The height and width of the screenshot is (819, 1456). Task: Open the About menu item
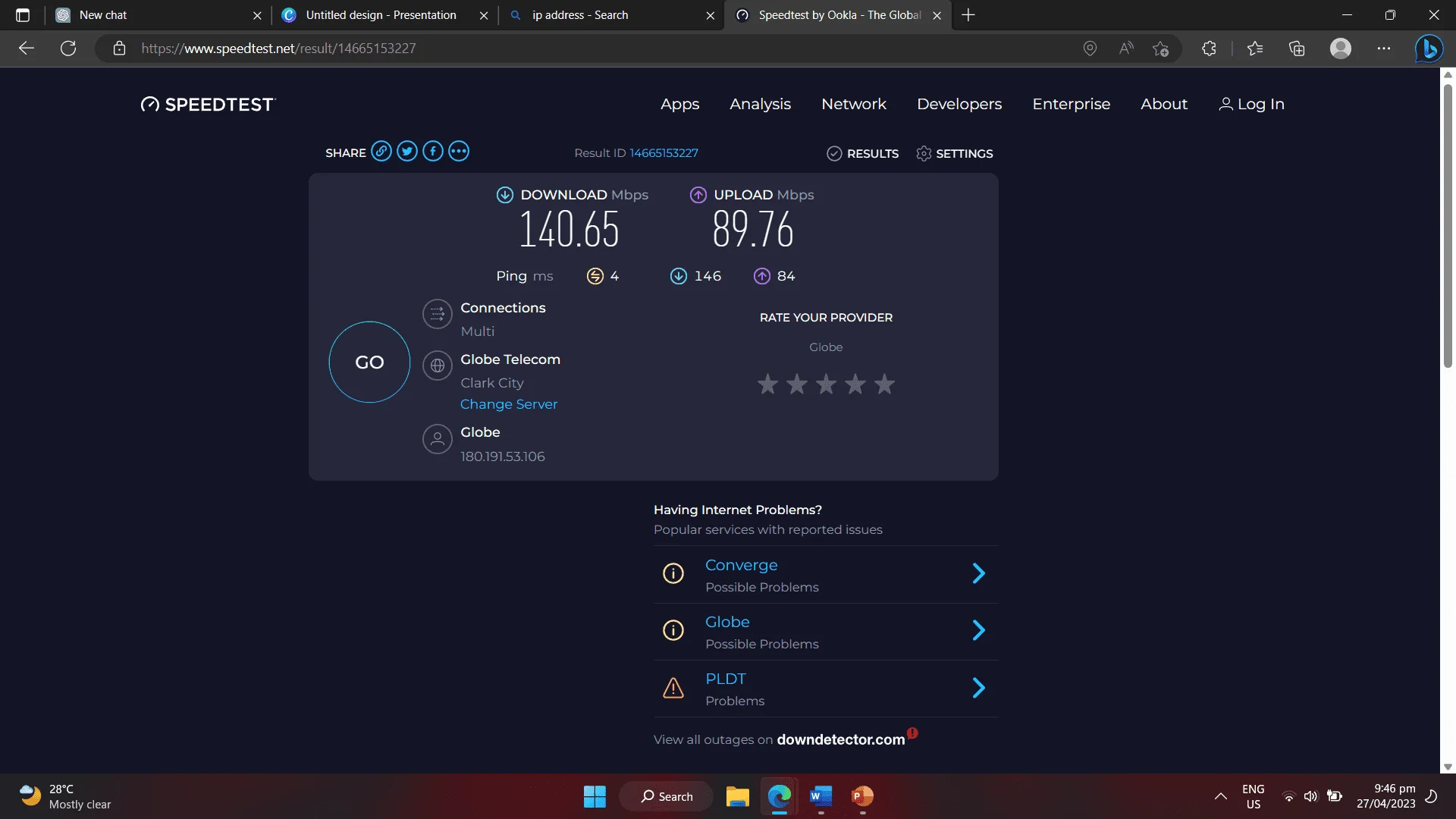[1163, 105]
